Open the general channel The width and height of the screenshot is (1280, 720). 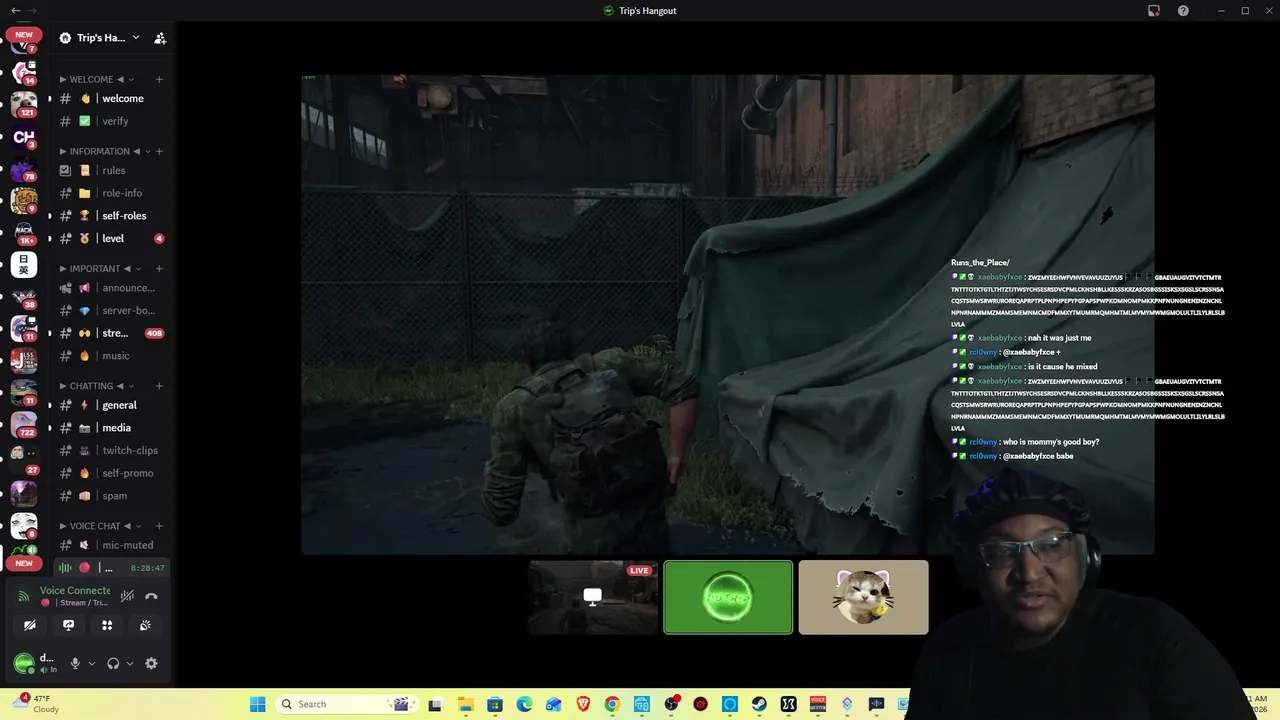(x=112, y=405)
